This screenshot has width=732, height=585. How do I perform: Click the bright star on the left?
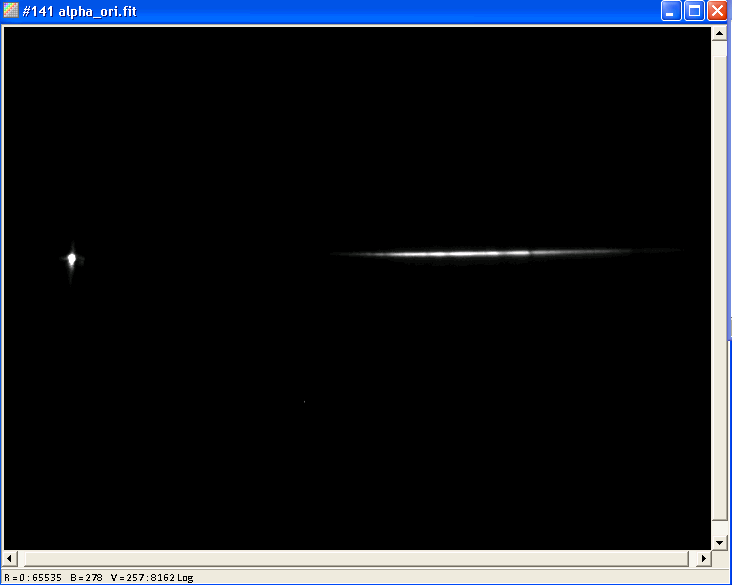pyautogui.click(x=71, y=259)
